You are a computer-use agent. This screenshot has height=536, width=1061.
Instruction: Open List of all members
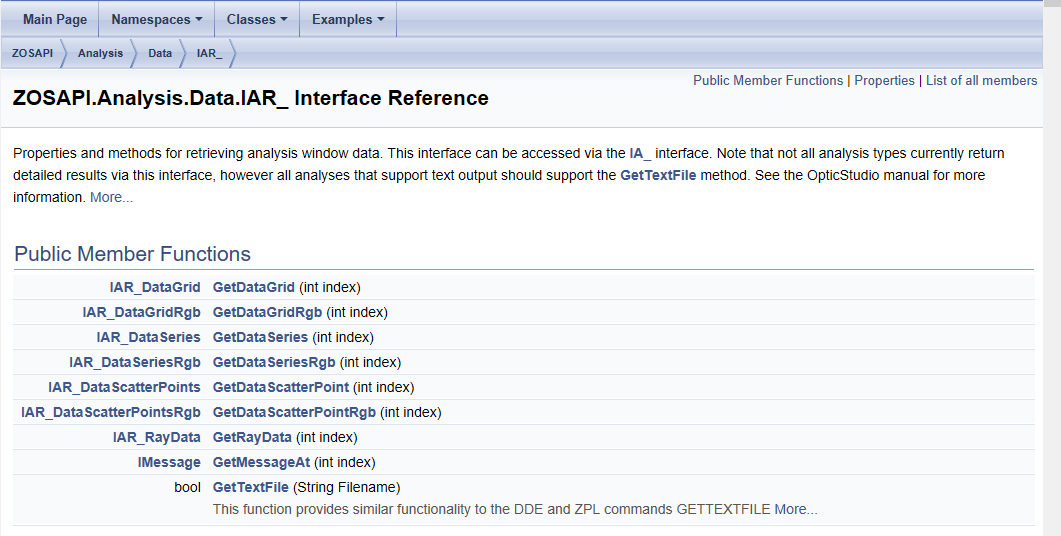point(981,81)
